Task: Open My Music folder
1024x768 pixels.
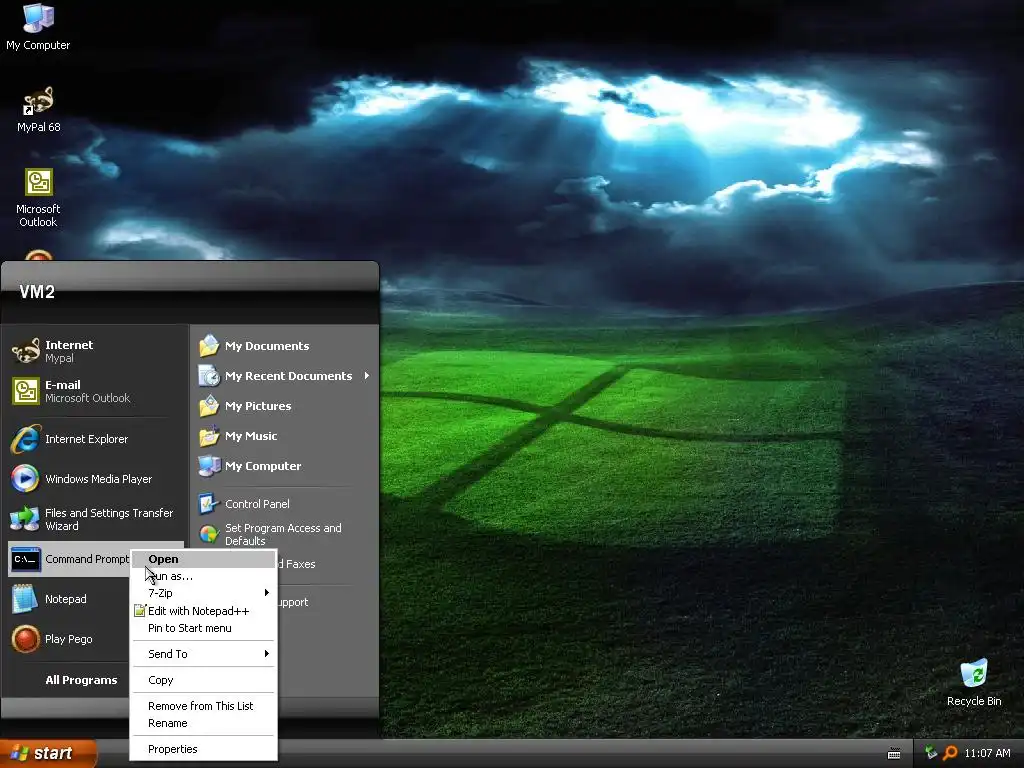Action: tap(285, 436)
